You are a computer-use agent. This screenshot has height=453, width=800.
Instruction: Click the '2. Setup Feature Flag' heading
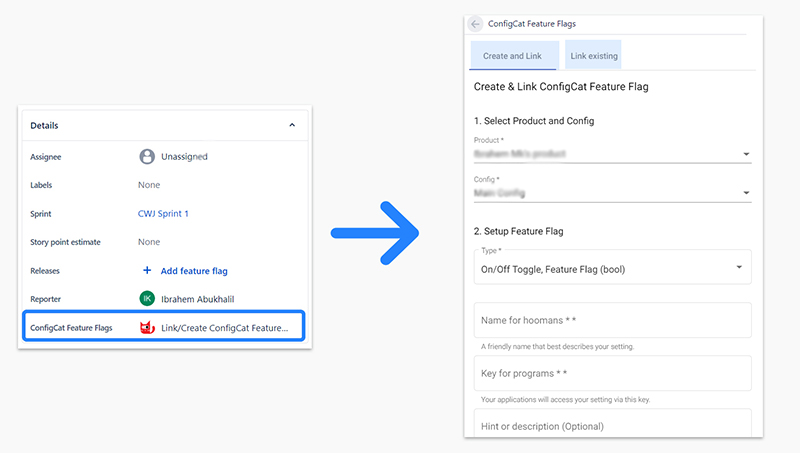[x=518, y=231]
